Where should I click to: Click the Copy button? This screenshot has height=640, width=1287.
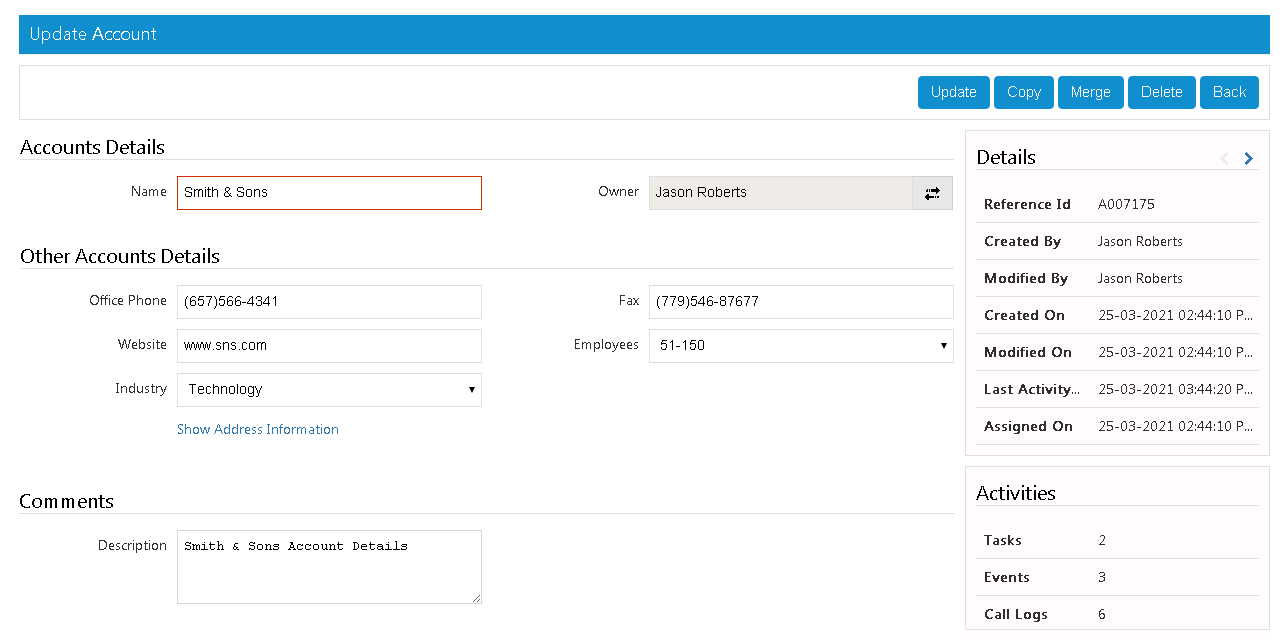pos(1023,92)
